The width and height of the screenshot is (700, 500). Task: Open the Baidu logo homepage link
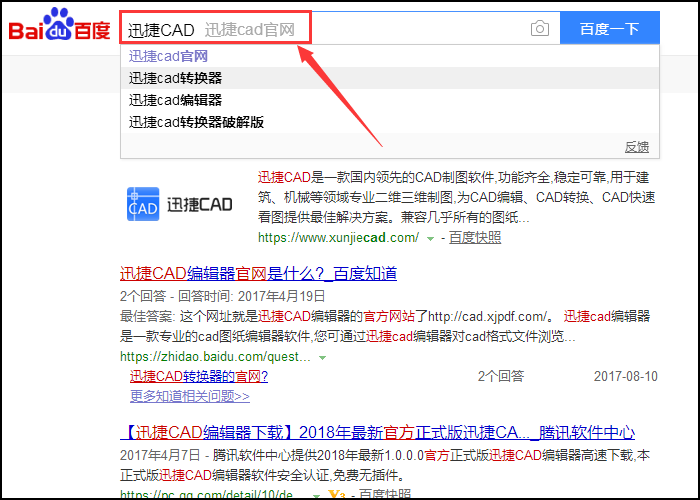click(x=60, y=25)
